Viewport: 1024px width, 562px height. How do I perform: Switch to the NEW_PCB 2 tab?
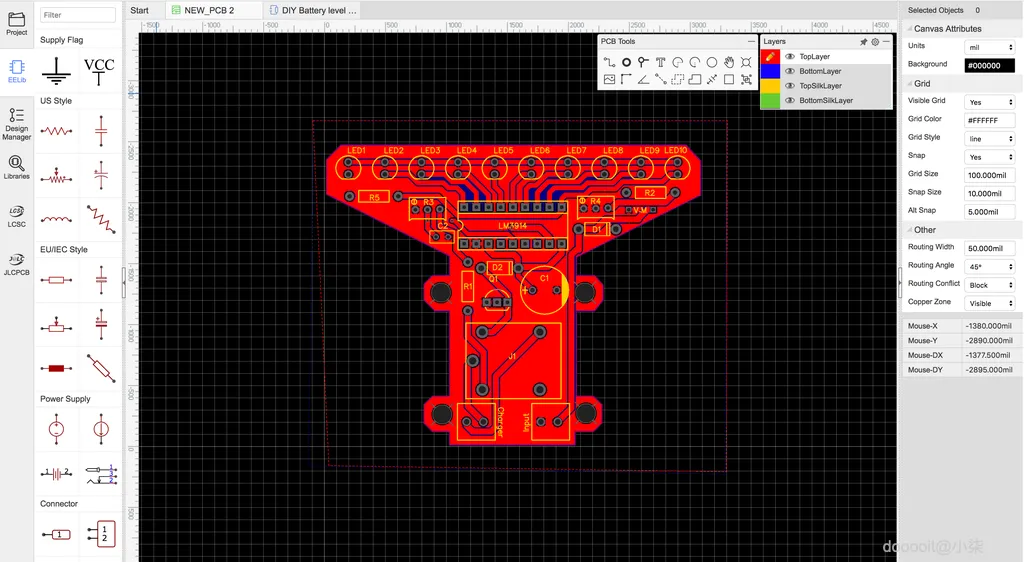(x=210, y=10)
